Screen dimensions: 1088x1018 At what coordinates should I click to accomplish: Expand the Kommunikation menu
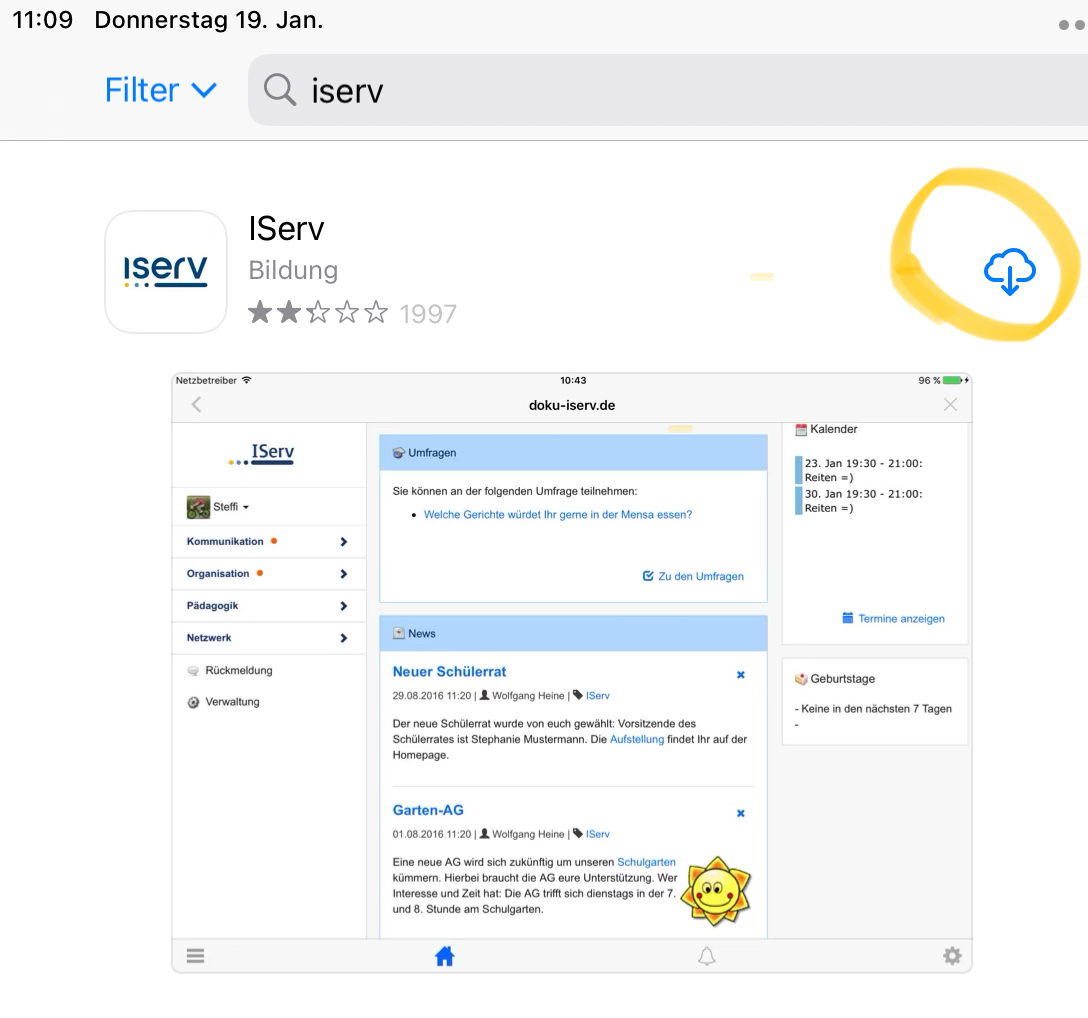[x=269, y=541]
